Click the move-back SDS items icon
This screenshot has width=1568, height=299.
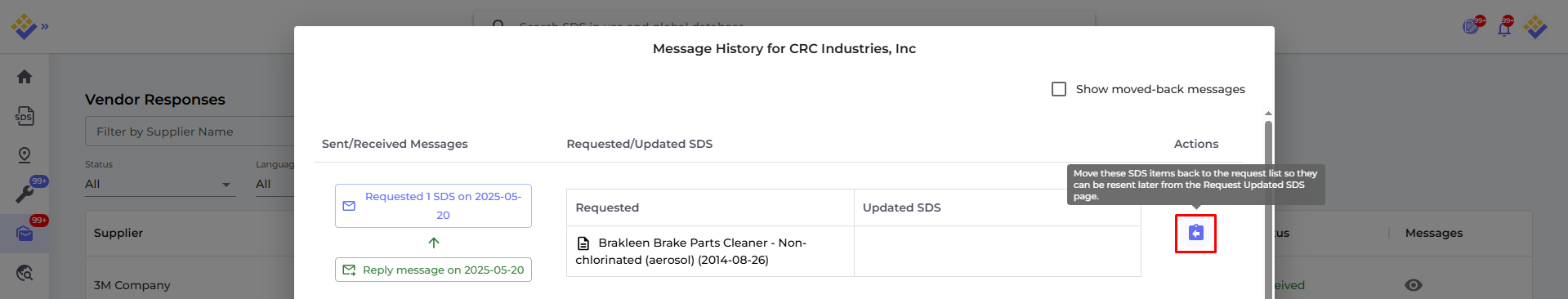point(1195,233)
